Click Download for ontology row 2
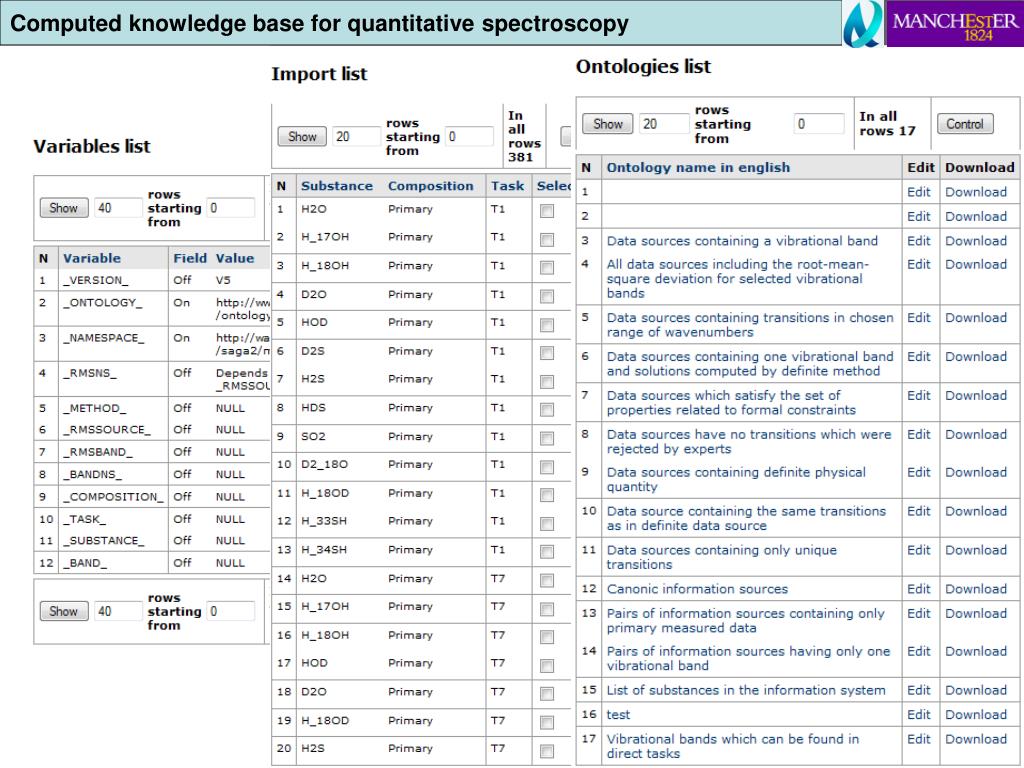Viewport: 1024px width, 768px height. click(x=976, y=216)
